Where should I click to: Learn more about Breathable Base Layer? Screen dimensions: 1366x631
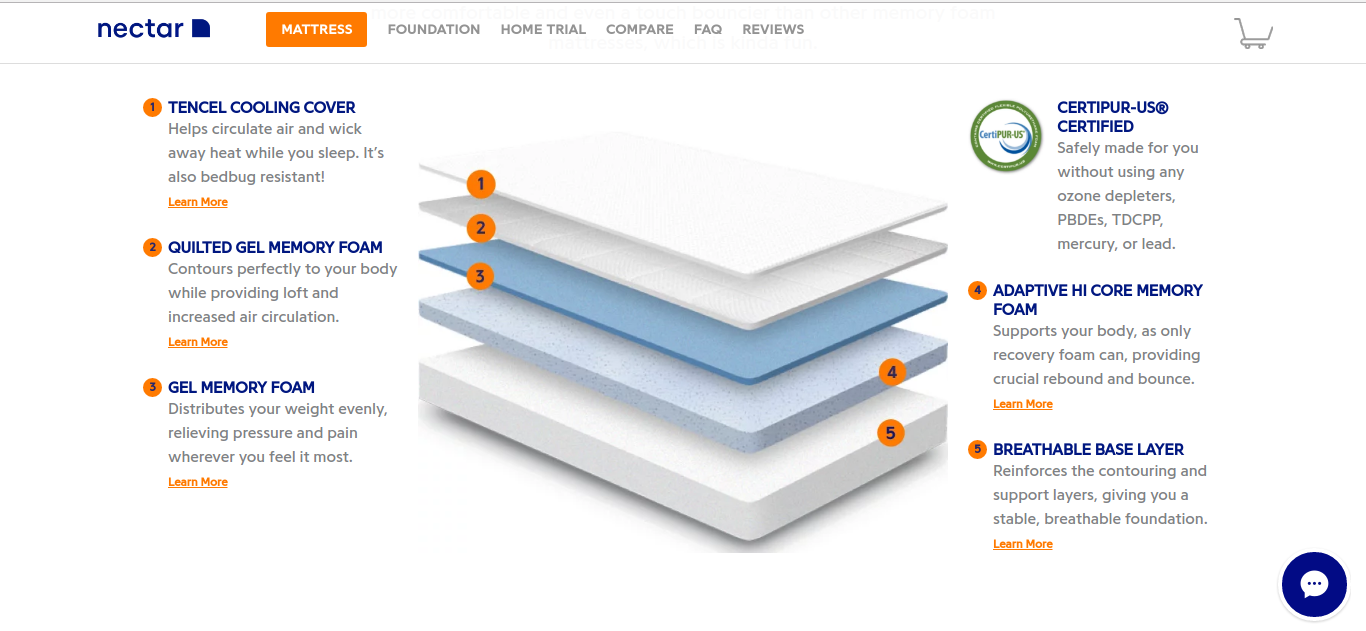pyautogui.click(x=1023, y=544)
